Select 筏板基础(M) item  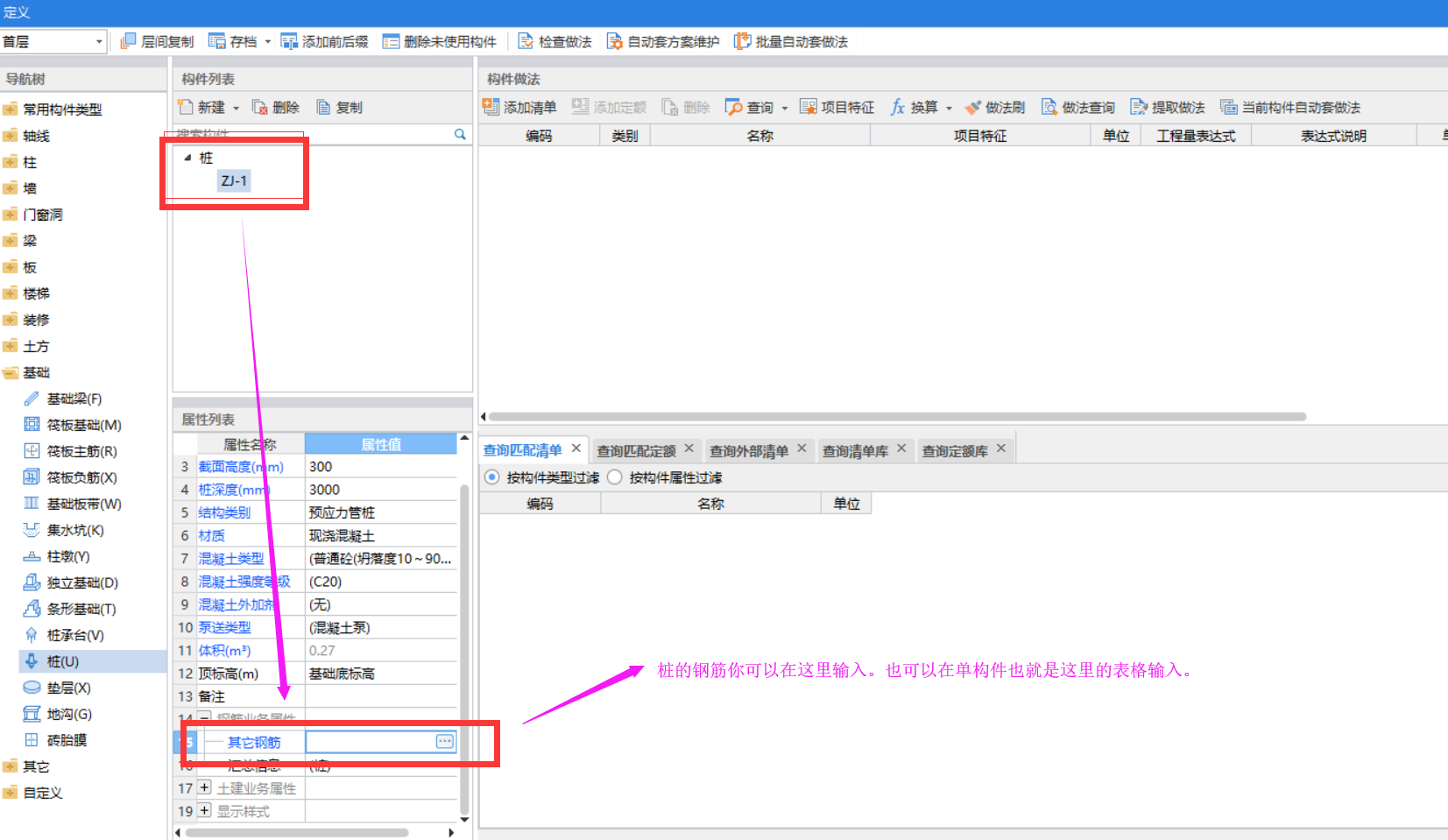(84, 425)
